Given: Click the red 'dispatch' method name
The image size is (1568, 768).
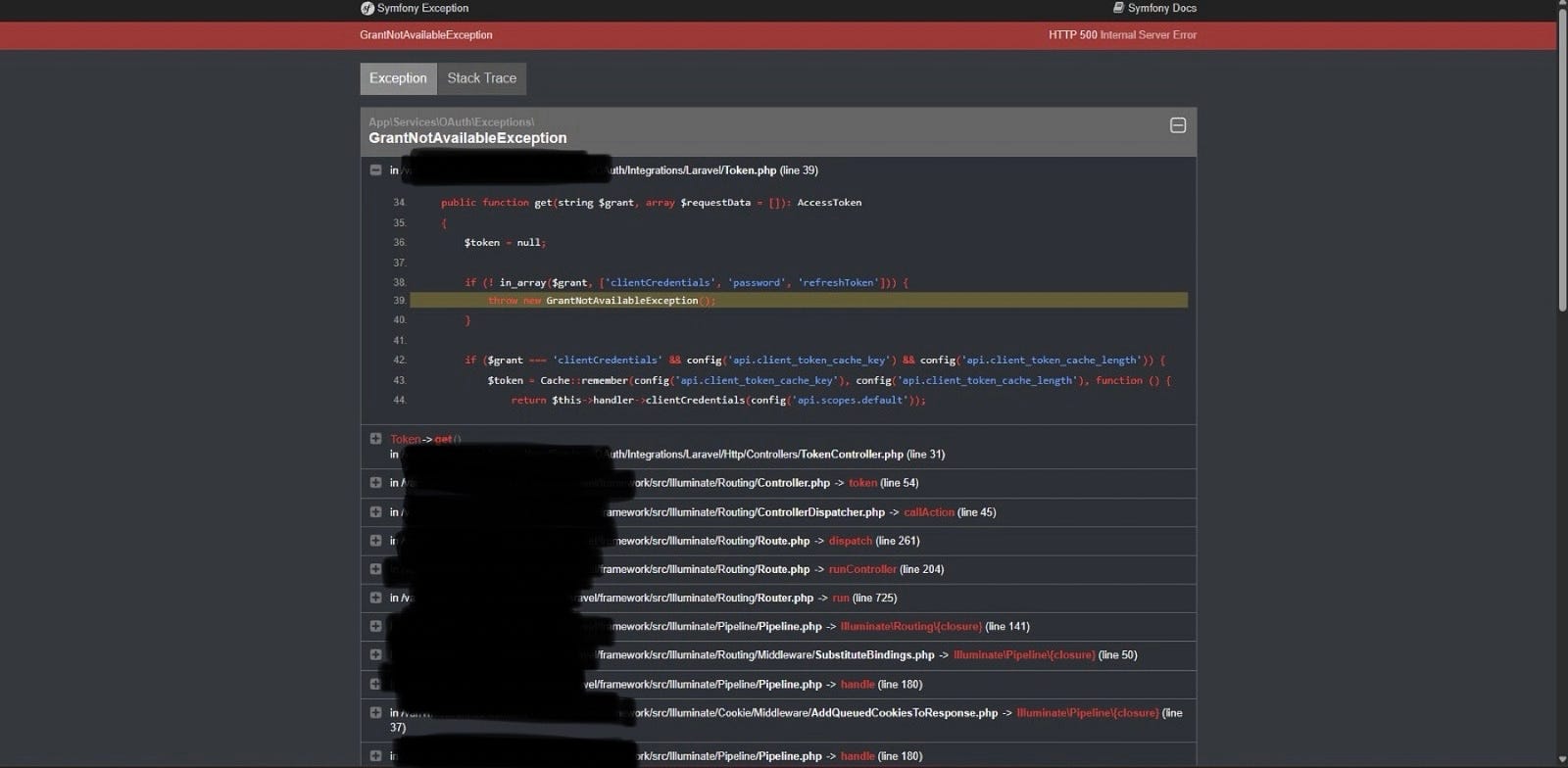Looking at the screenshot, I should click(x=851, y=541).
